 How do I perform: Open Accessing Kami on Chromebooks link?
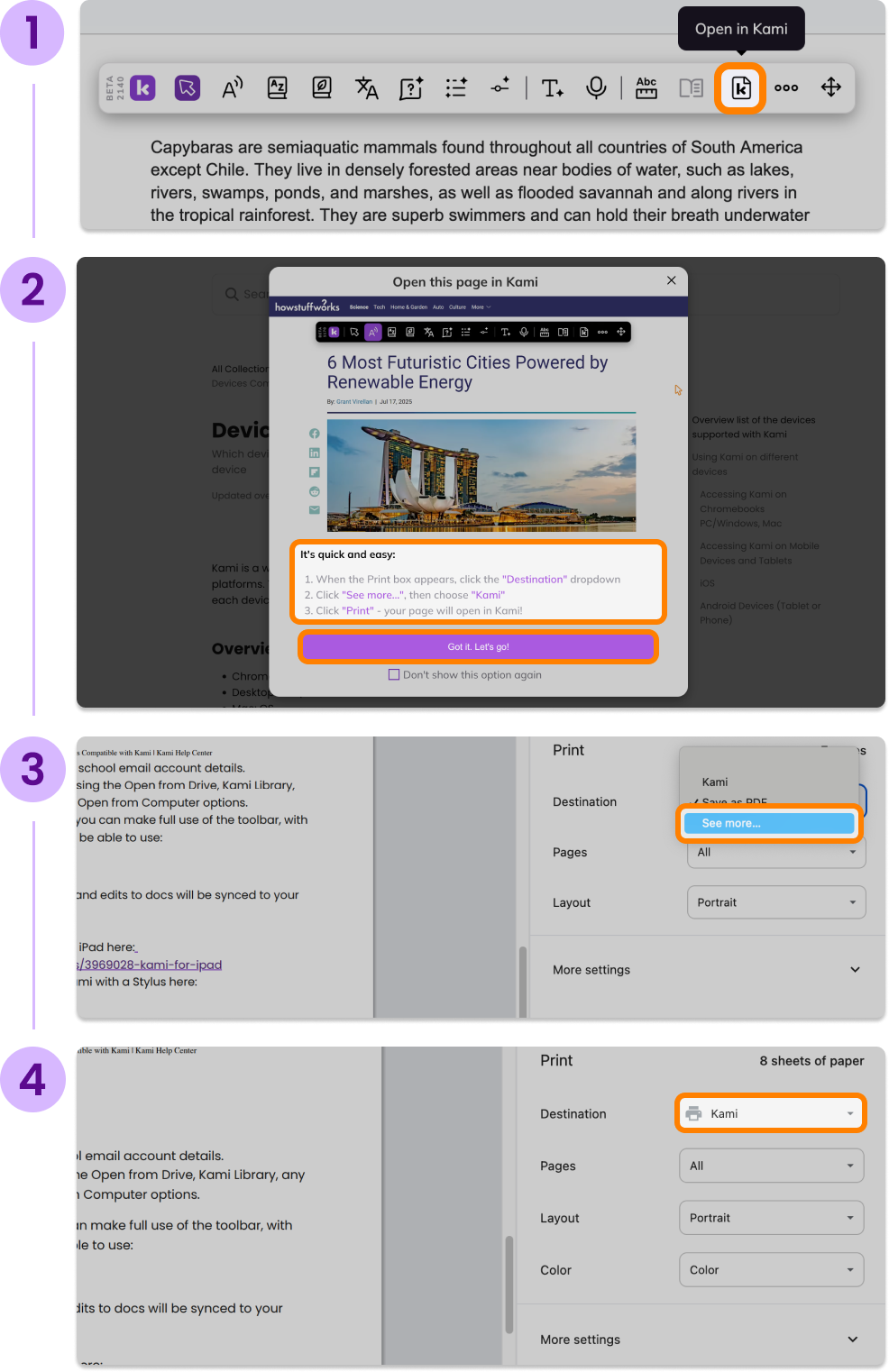[743, 508]
